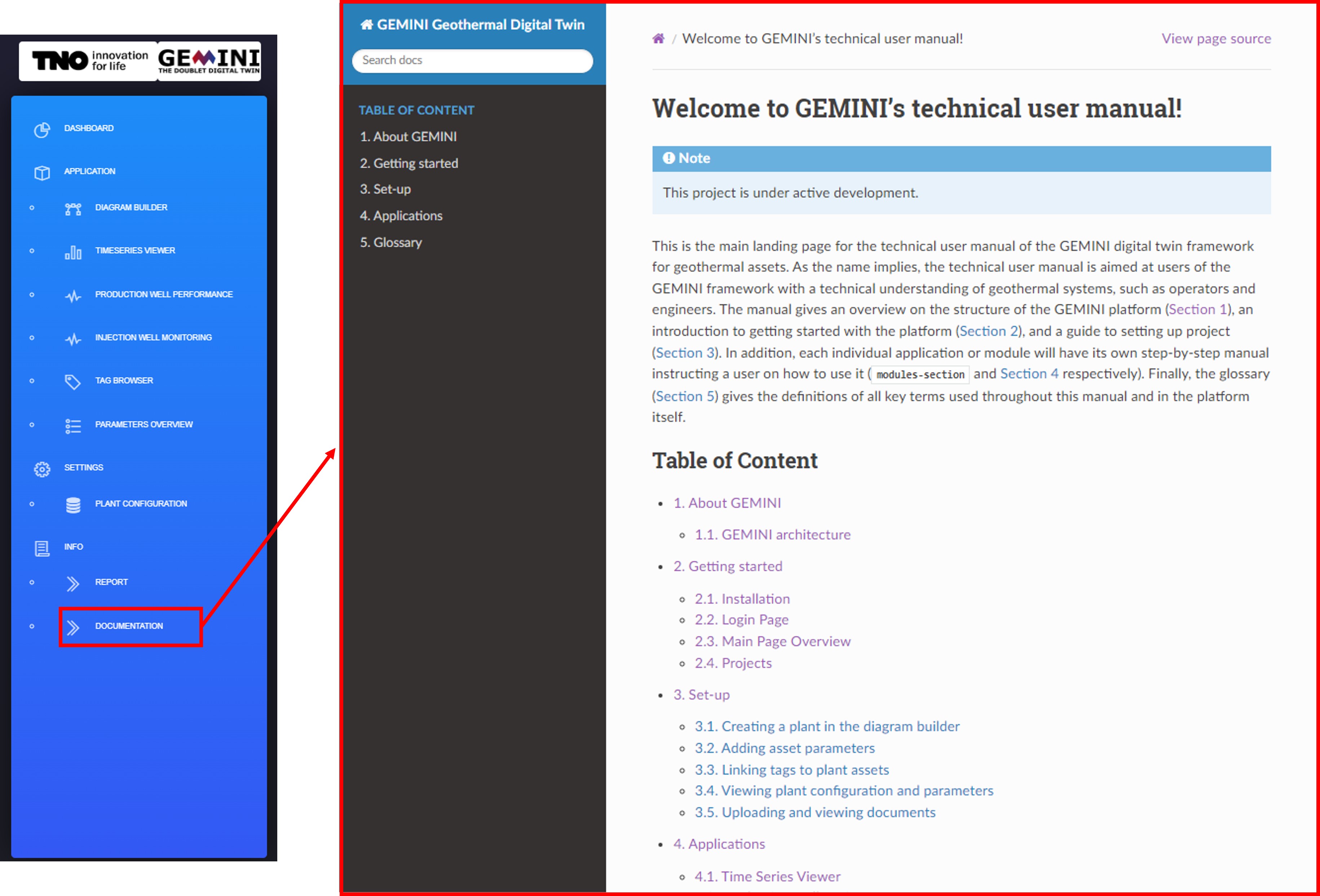Click the Production Well Performance pulse icon
The image size is (1320, 896).
[x=73, y=296]
